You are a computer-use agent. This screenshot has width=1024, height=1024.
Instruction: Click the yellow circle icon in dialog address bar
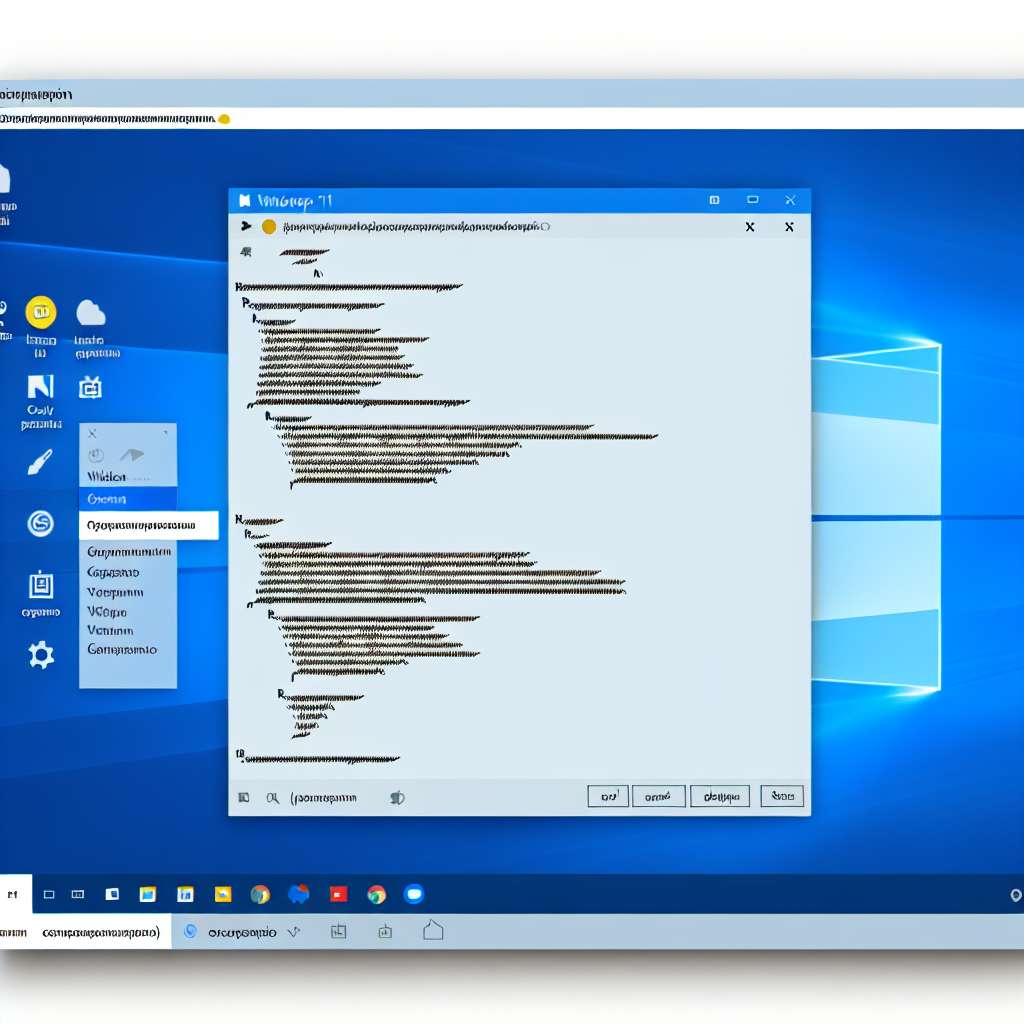[x=268, y=227]
